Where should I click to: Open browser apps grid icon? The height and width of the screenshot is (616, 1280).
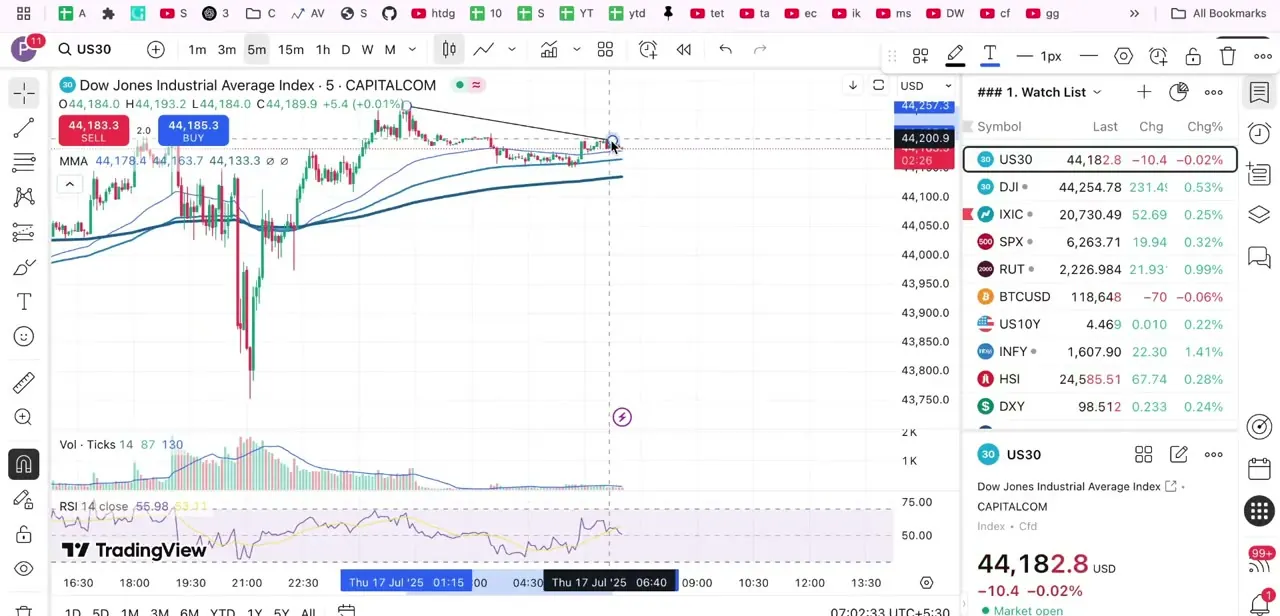23,13
